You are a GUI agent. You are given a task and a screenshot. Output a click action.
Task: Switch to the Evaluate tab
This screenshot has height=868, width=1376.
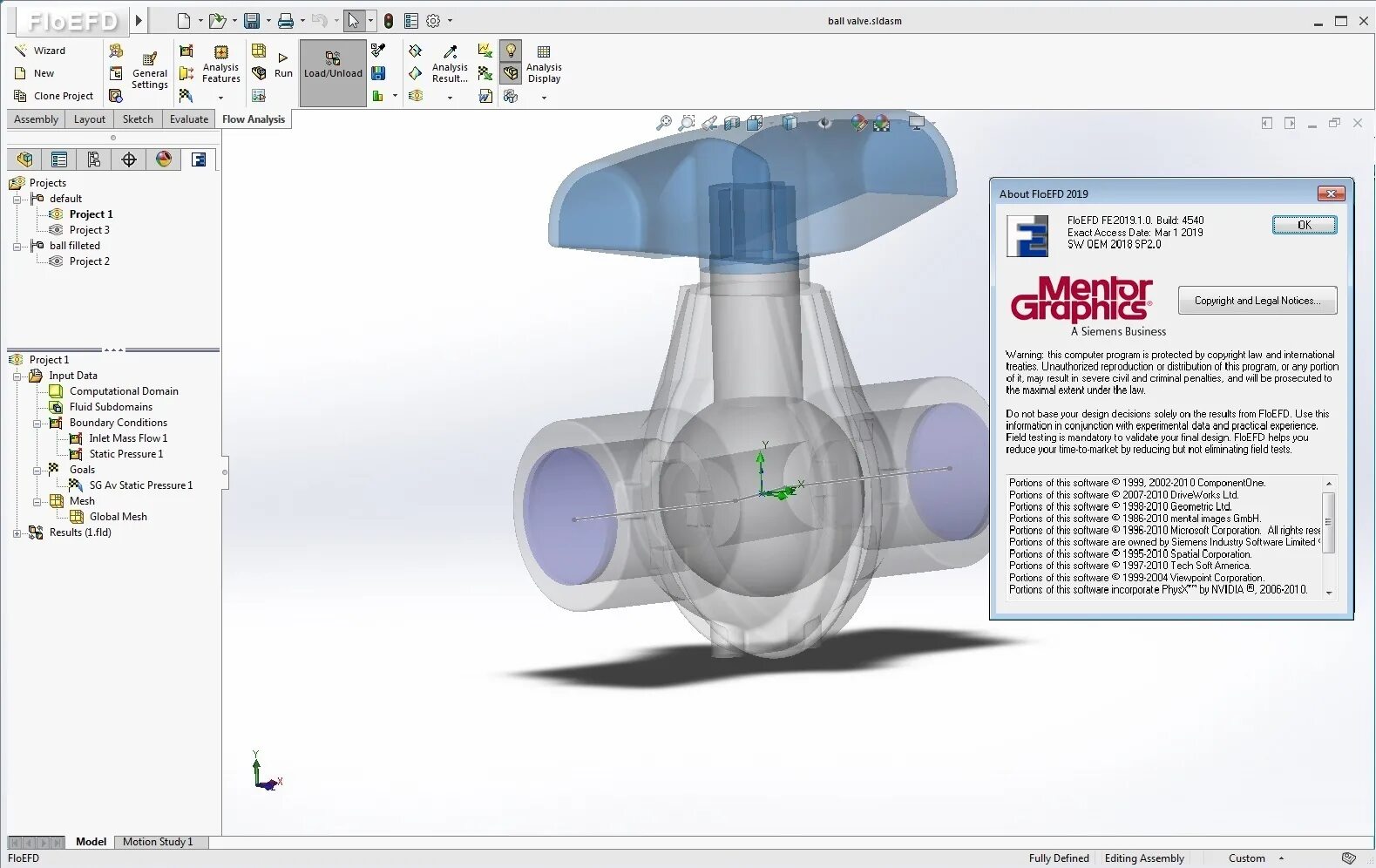click(189, 119)
